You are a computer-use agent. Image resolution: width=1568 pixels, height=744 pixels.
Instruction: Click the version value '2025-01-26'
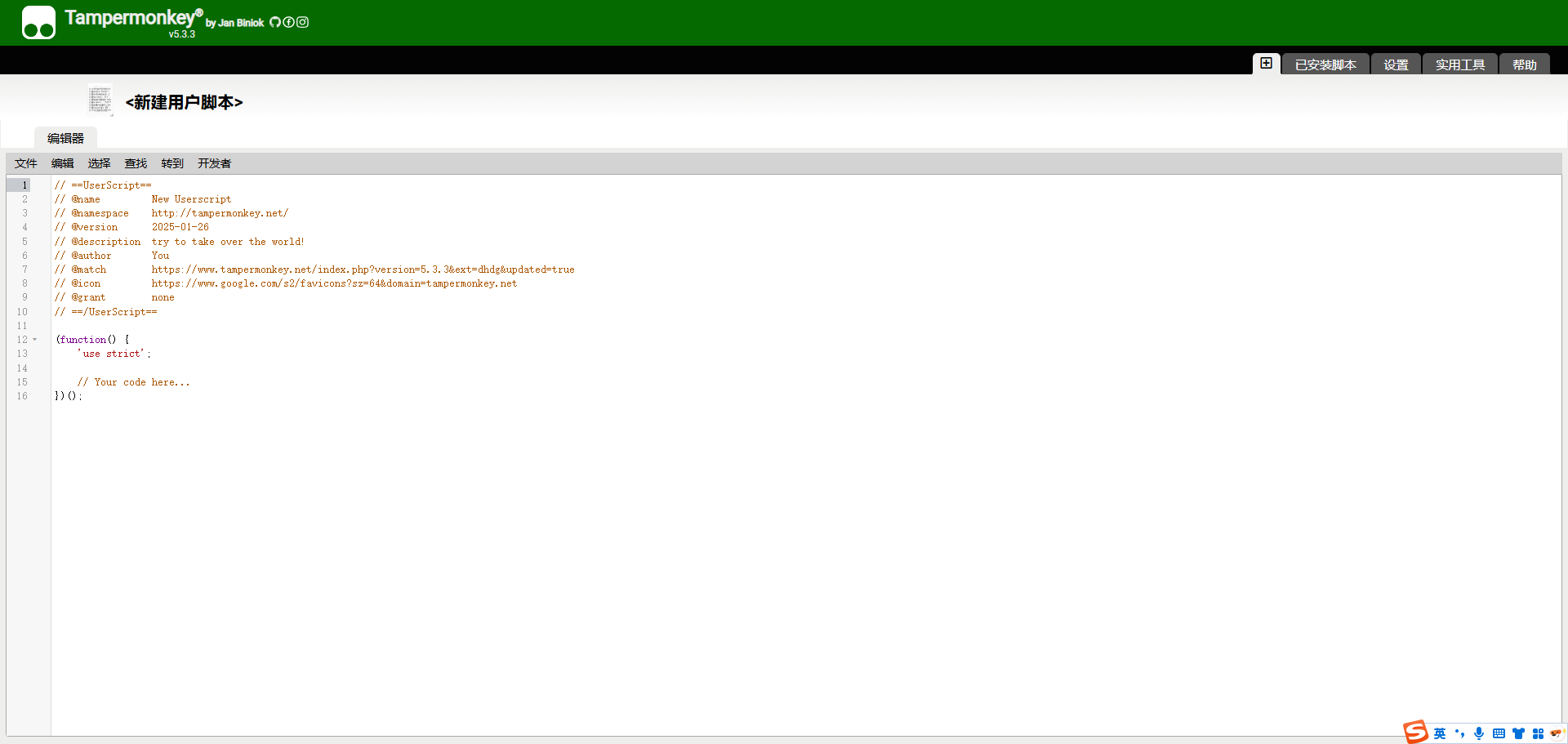180,227
